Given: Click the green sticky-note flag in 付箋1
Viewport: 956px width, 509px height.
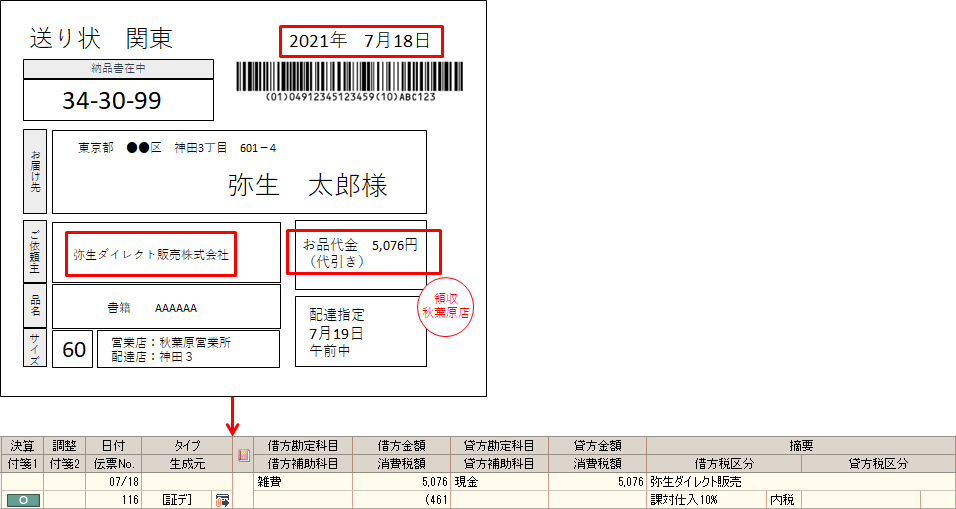Looking at the screenshot, I should pyautogui.click(x=22, y=498).
